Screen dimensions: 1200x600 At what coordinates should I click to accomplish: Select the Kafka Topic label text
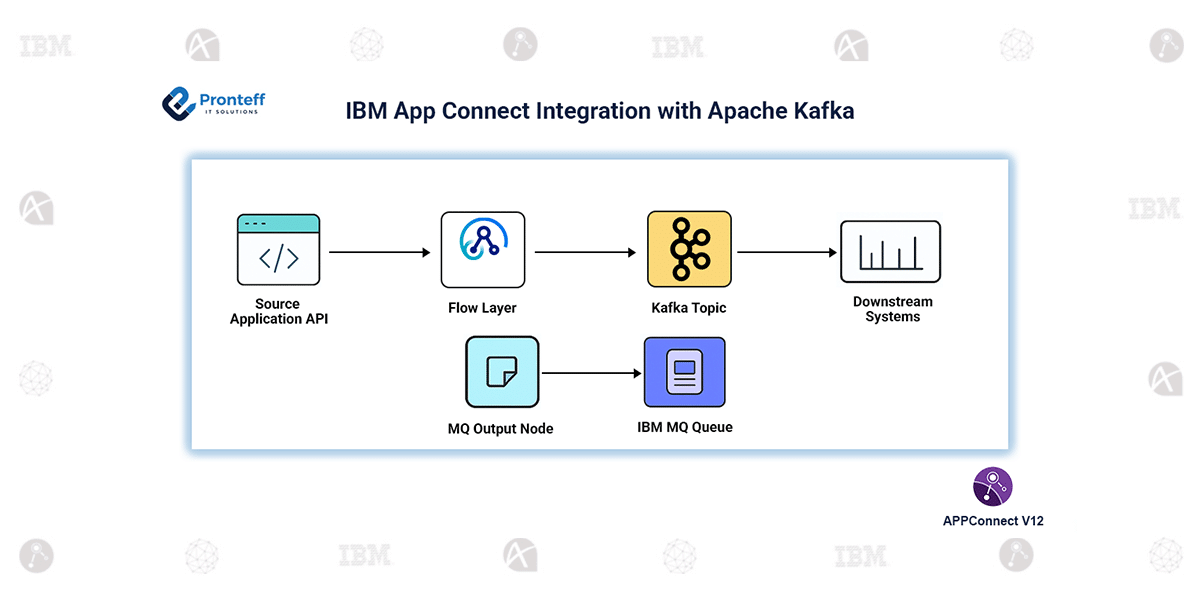coord(688,308)
